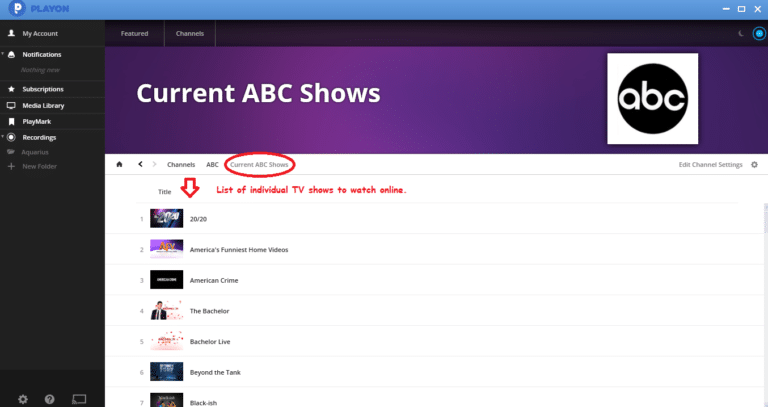Collapse the Recordings section arrow
This screenshot has height=407, width=768.
point(2,136)
